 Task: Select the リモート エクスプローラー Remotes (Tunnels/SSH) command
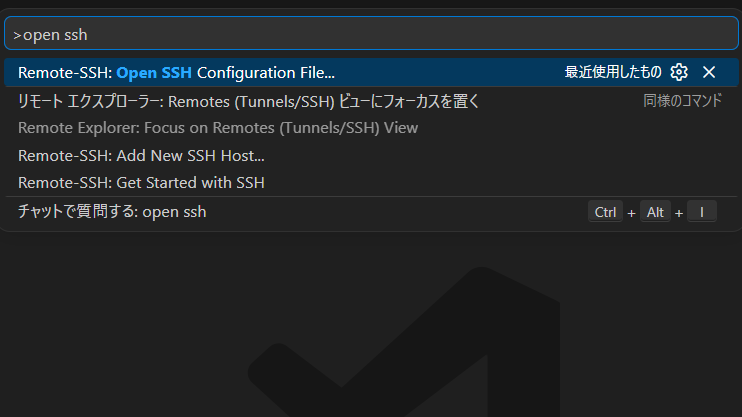pyautogui.click(x=371, y=114)
